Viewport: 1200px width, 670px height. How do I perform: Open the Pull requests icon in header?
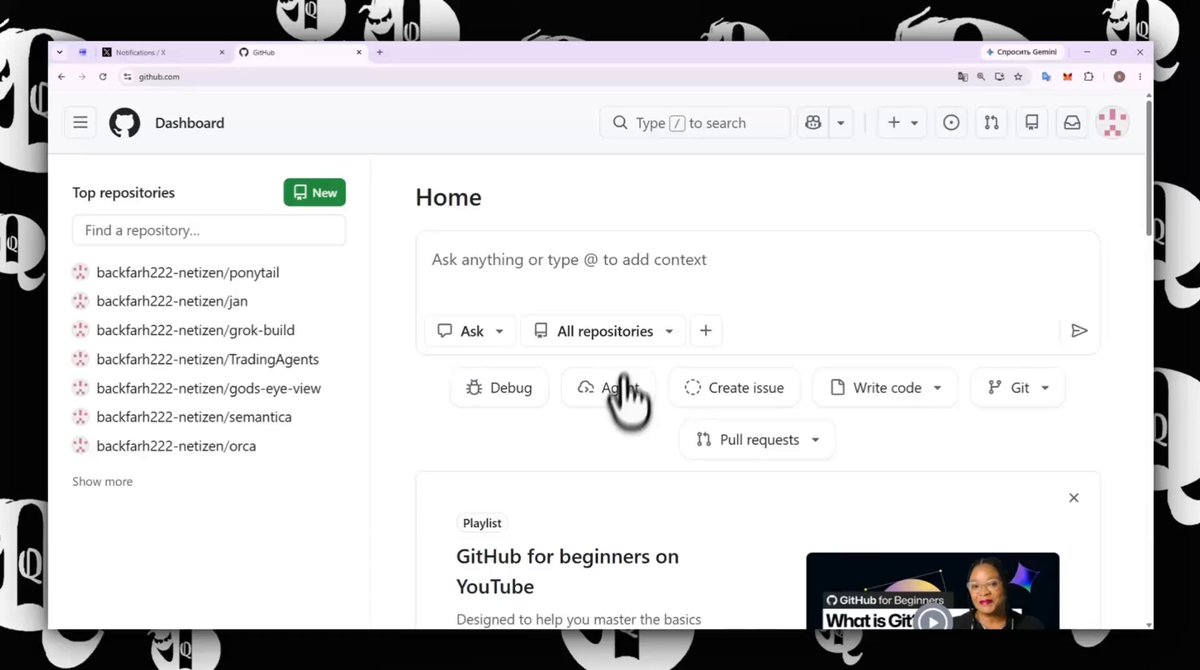991,123
